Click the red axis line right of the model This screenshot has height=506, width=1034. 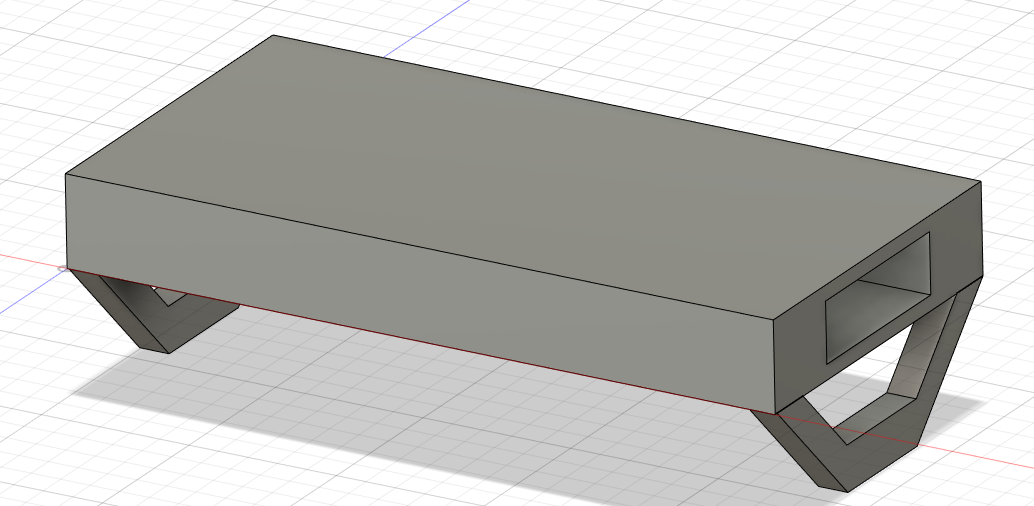[976, 456]
